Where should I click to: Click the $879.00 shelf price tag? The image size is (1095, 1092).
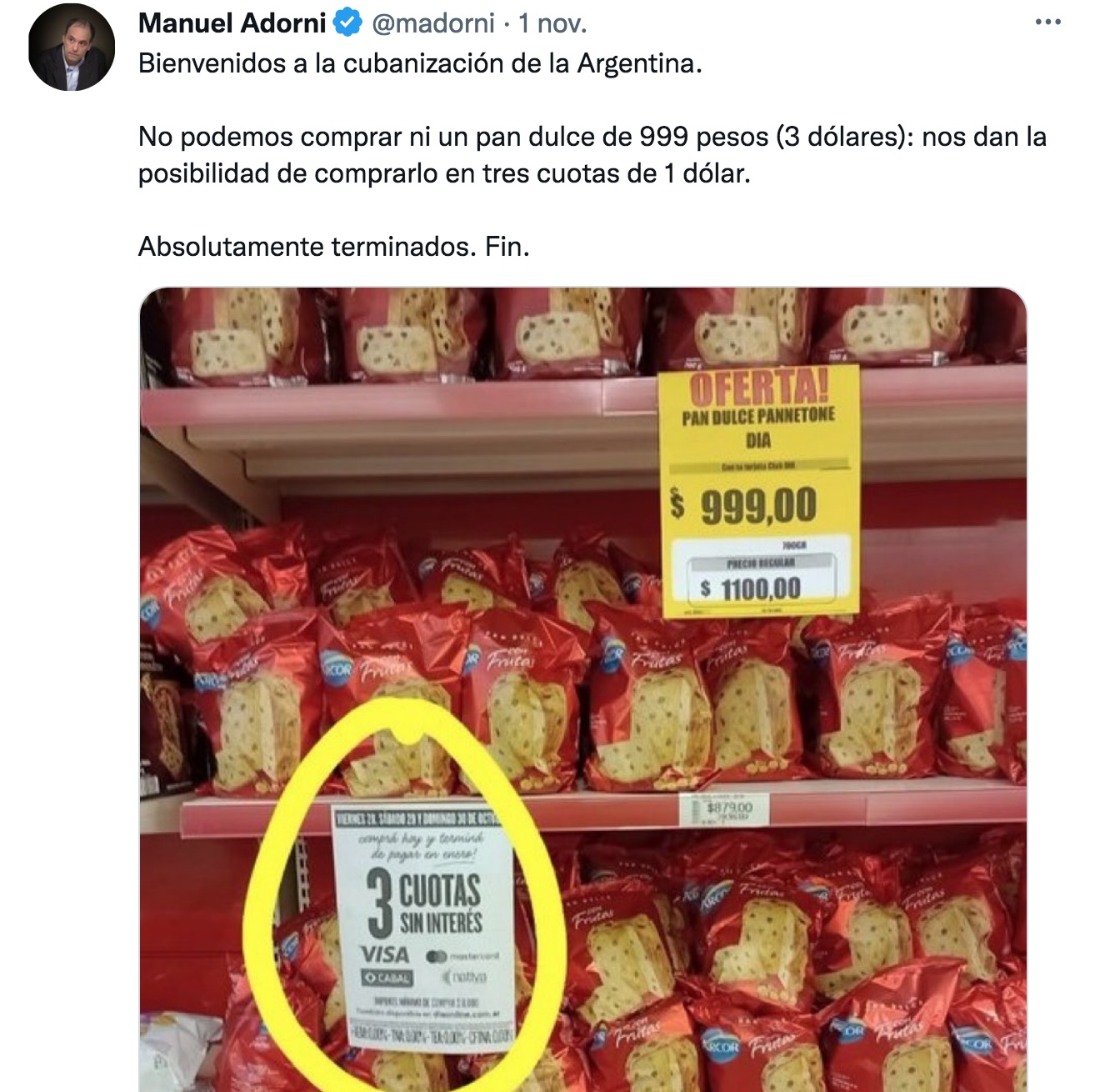[x=728, y=809]
